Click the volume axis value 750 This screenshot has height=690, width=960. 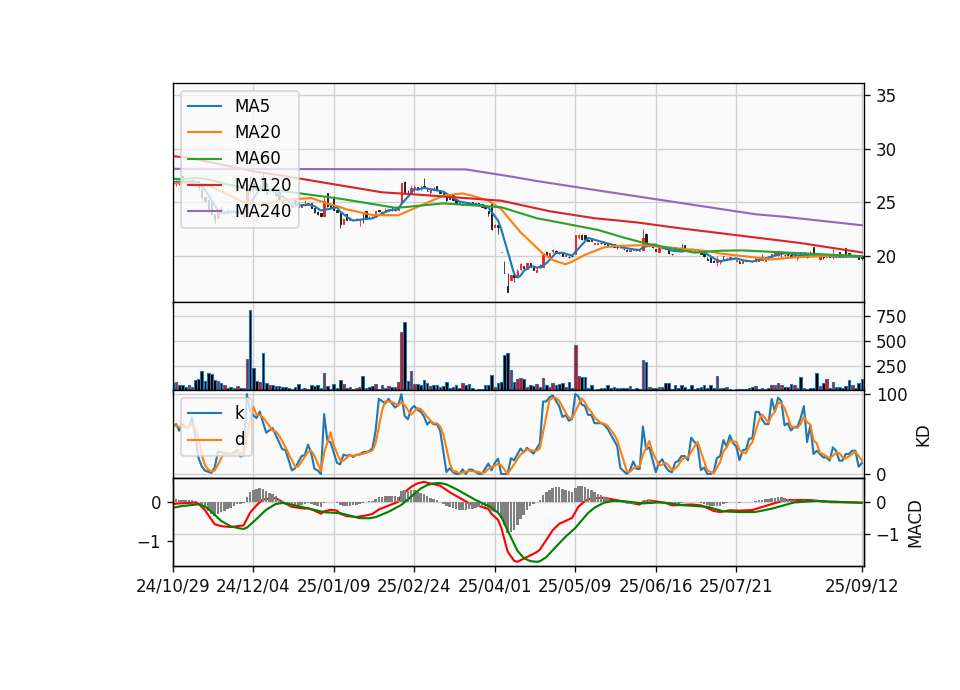891,317
